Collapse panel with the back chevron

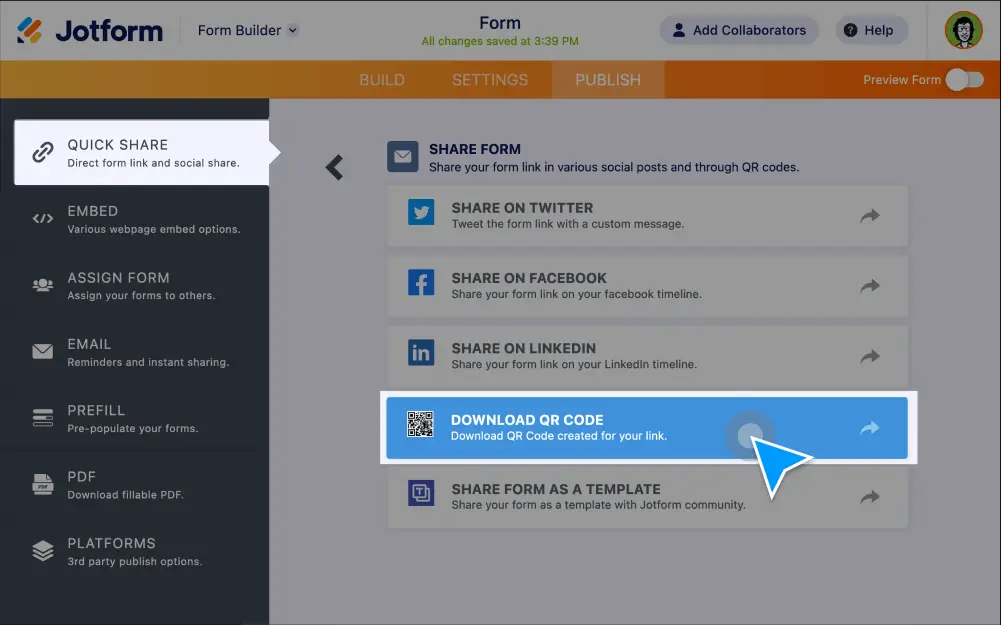[335, 167]
